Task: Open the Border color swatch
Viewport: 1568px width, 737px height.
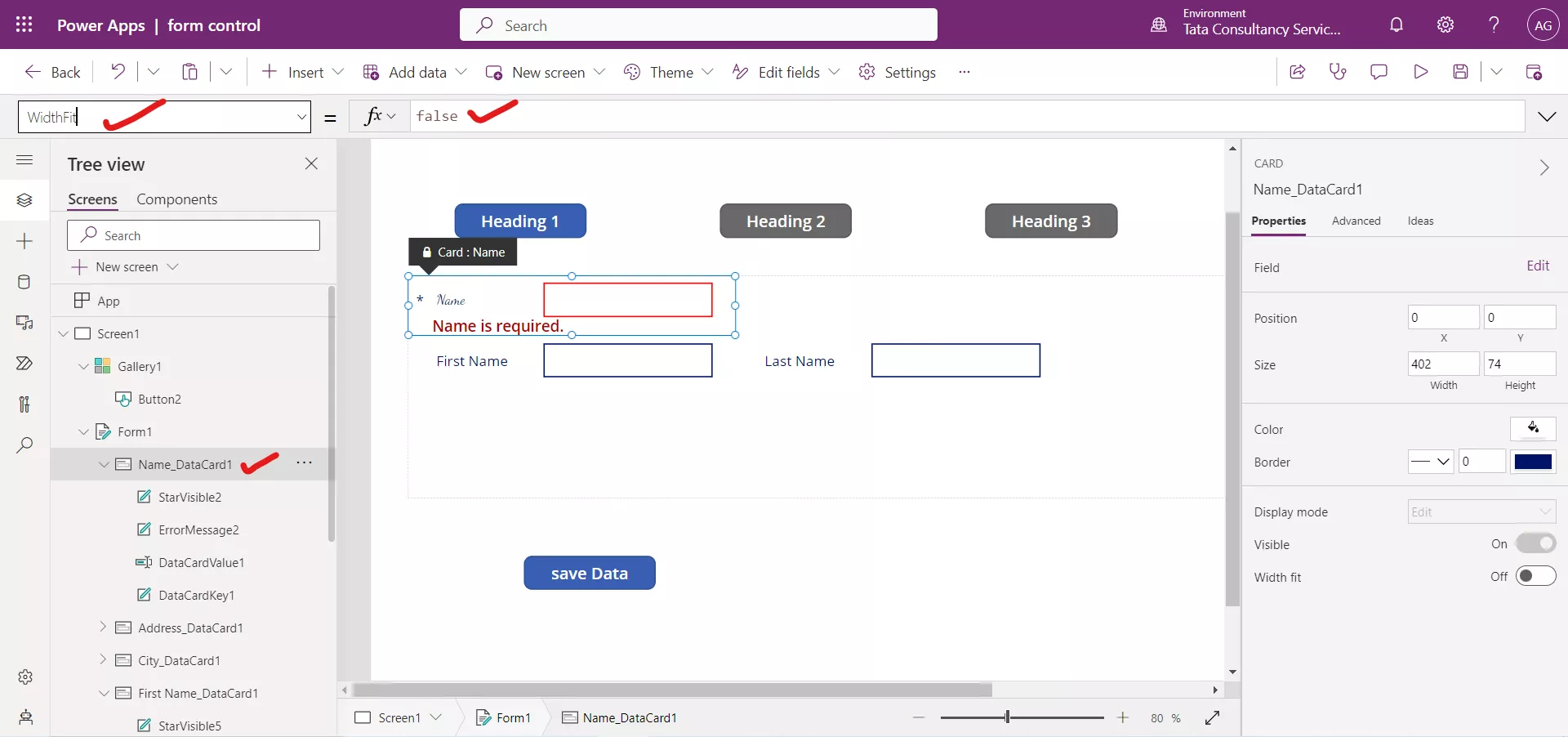Action: coord(1534,462)
